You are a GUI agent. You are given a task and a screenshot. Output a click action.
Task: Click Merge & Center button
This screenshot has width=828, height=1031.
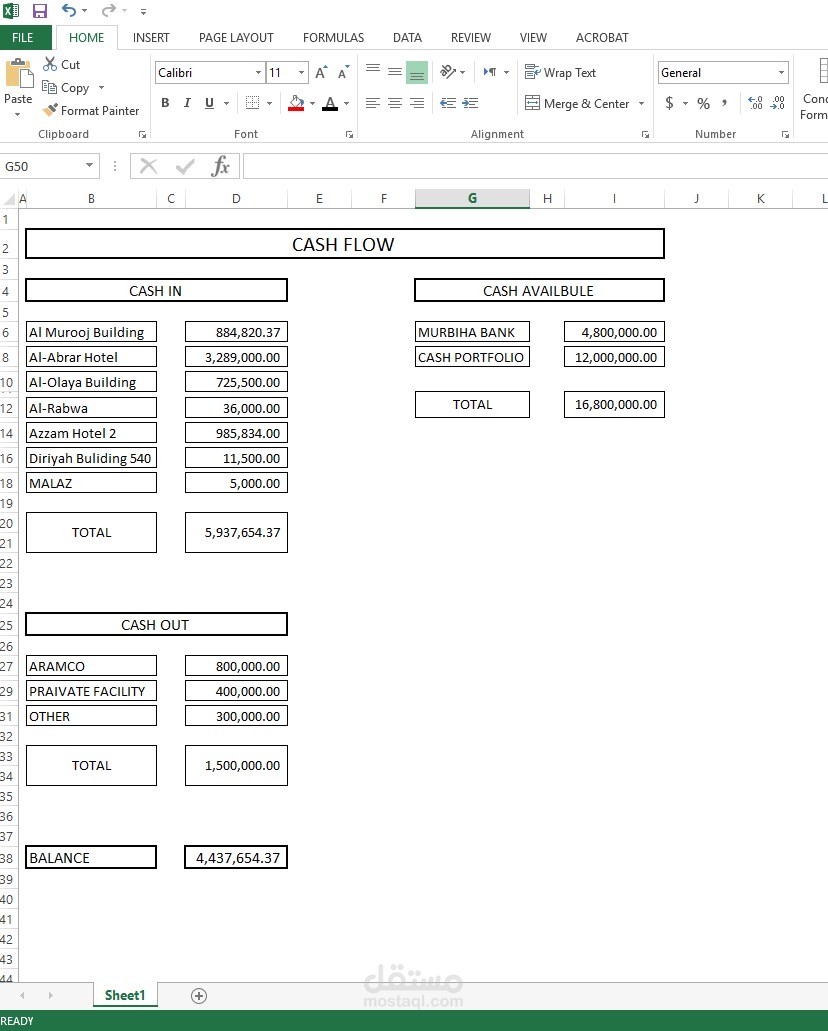[x=577, y=103]
